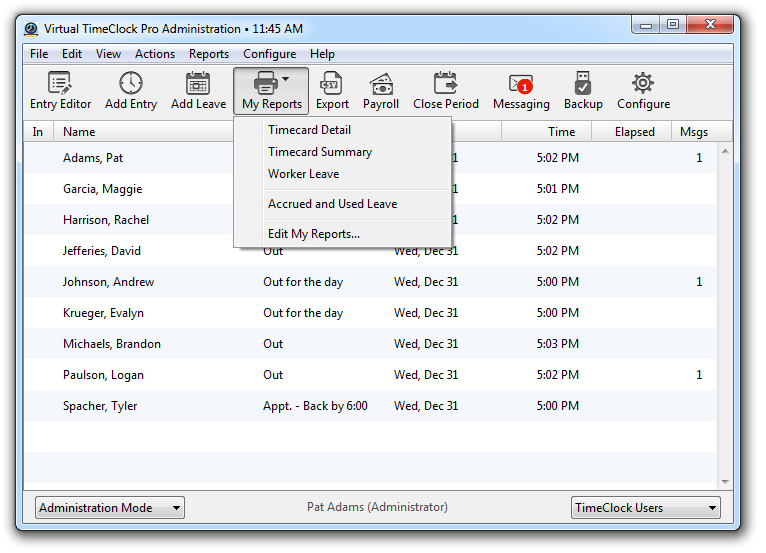Image resolution: width=766 pixels, height=553 pixels.
Task: Select the Jefferies, David row
Action: pos(370,251)
